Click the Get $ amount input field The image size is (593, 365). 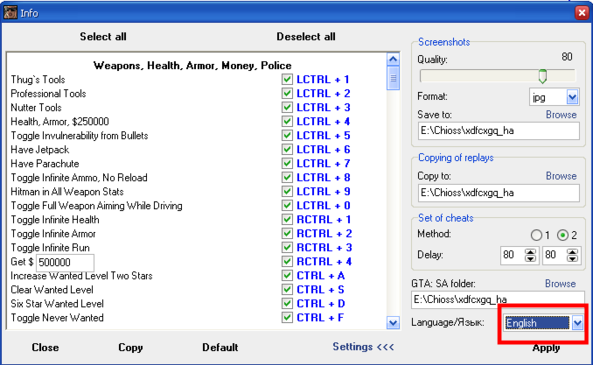click(65, 262)
